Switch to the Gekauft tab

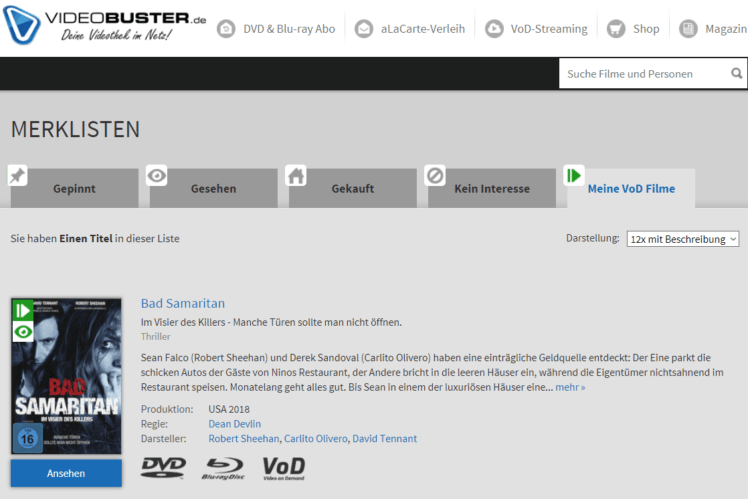[x=353, y=188]
